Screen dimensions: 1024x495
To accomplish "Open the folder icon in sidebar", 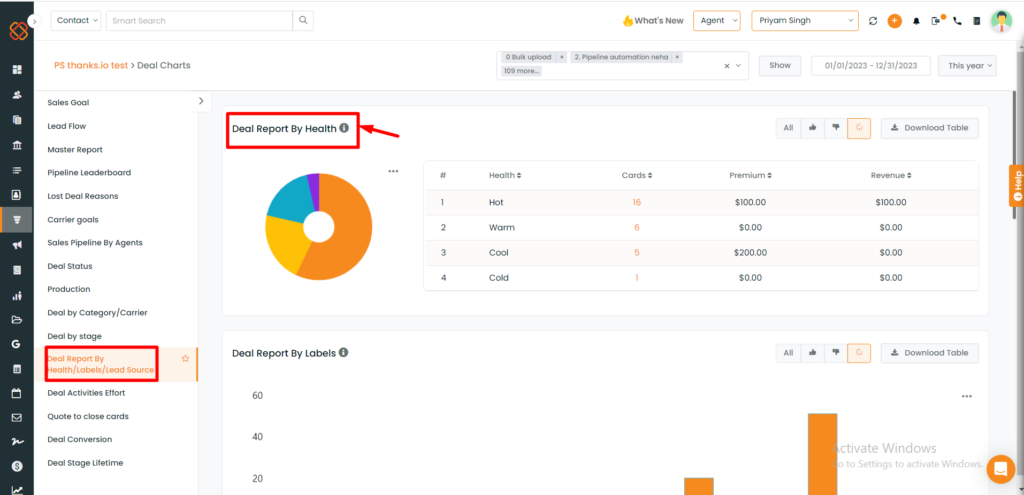I will click(x=17, y=320).
